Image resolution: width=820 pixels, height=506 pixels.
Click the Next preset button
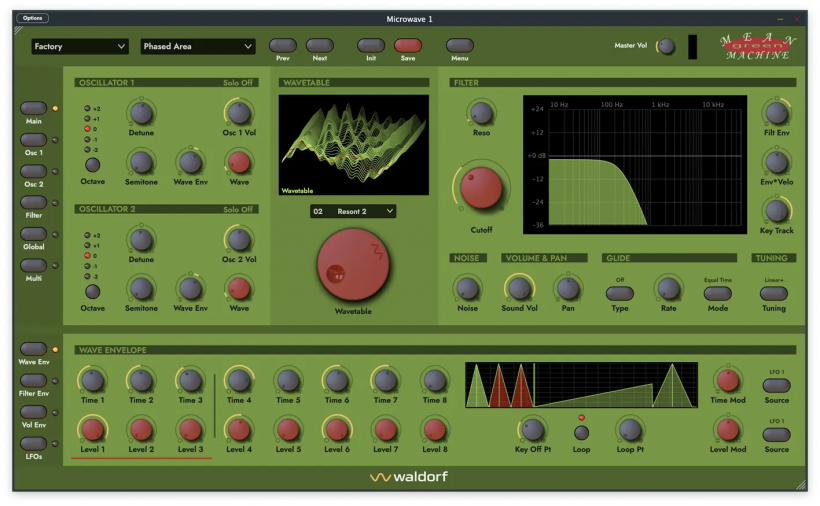pos(320,45)
